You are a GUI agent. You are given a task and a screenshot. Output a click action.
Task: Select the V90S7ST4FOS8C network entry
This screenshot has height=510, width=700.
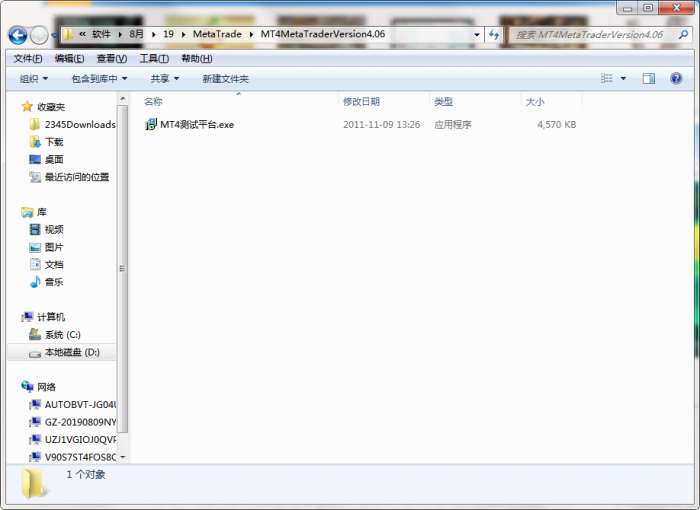click(72, 457)
